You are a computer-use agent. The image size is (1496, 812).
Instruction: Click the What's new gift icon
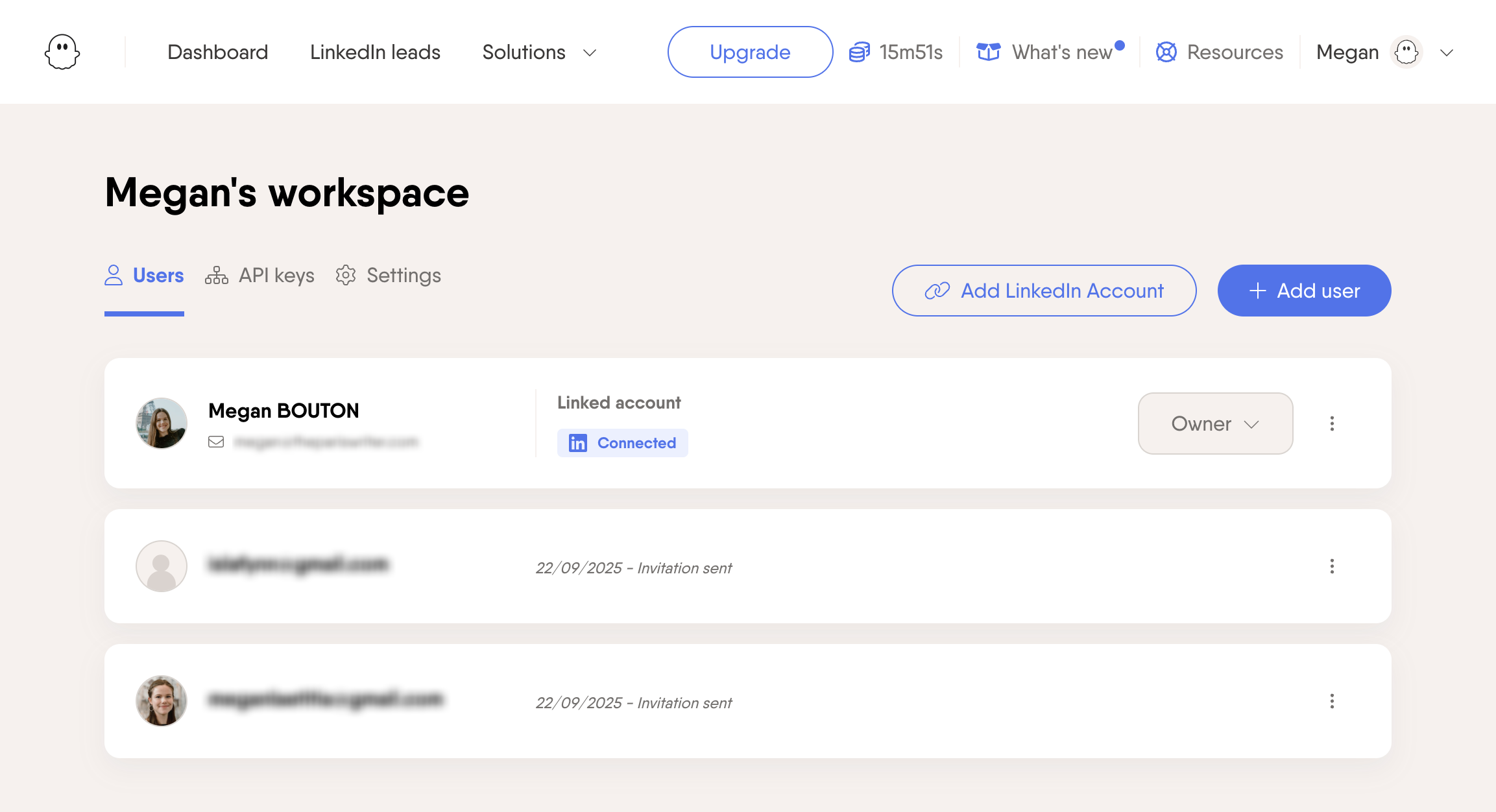[989, 52]
